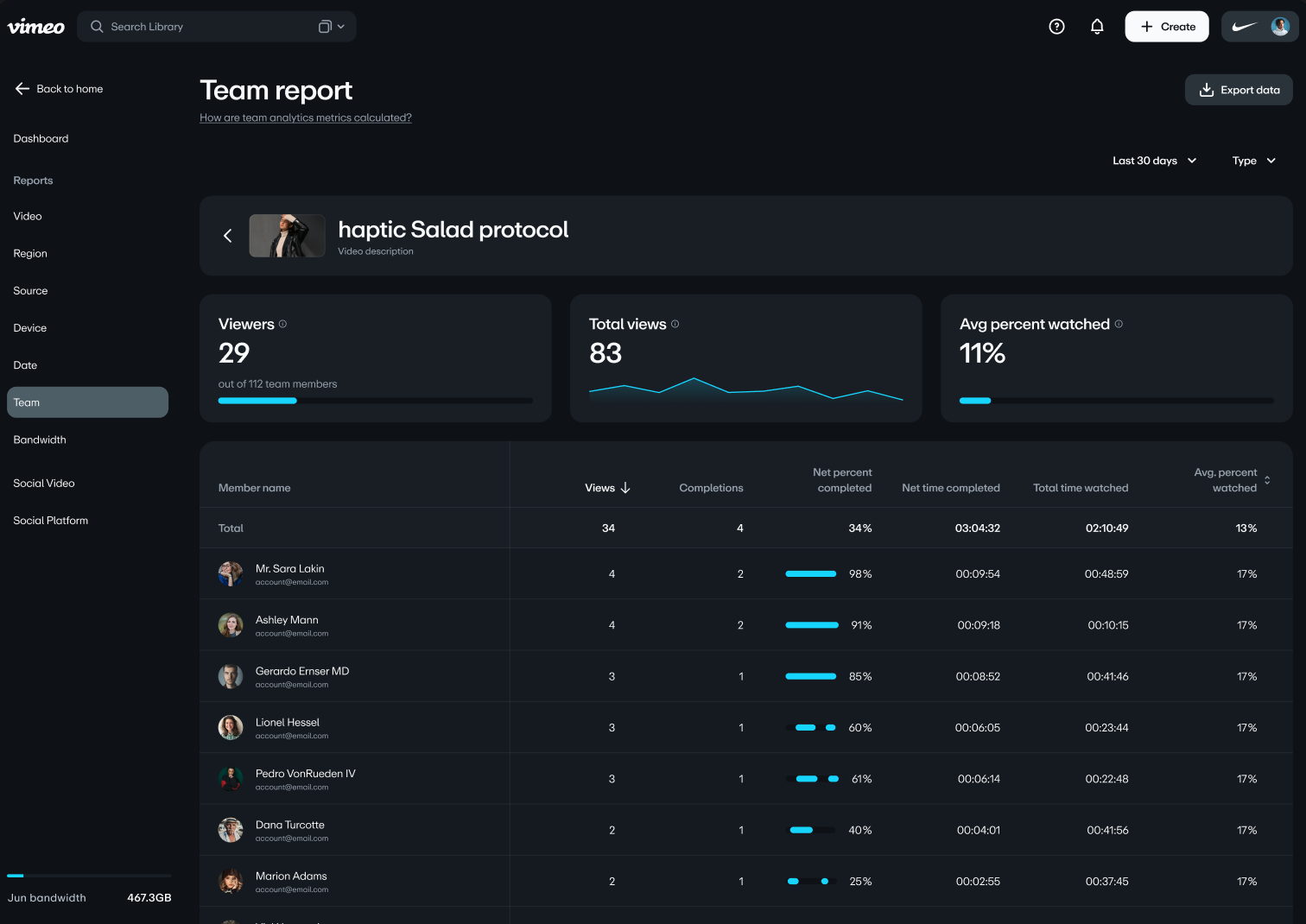1306x924 pixels.
Task: Click the Vimeo logo
Action: [35, 26]
